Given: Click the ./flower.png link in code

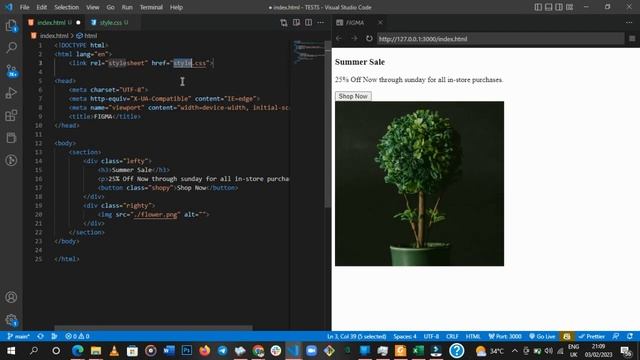Looking at the screenshot, I should [x=155, y=215].
